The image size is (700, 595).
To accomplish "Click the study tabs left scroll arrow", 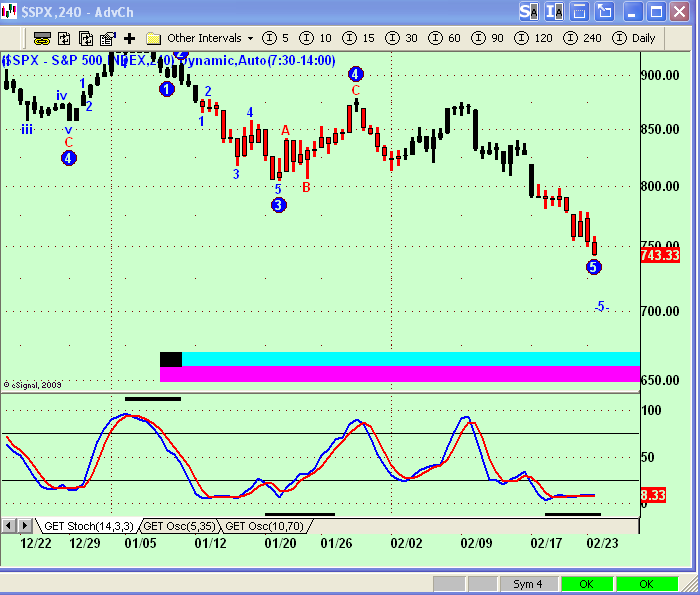I will 8,526.
